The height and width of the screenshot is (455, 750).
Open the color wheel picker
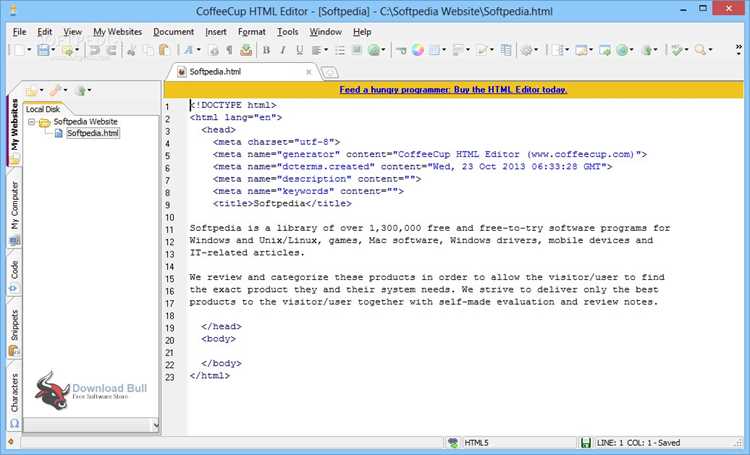click(x=418, y=50)
